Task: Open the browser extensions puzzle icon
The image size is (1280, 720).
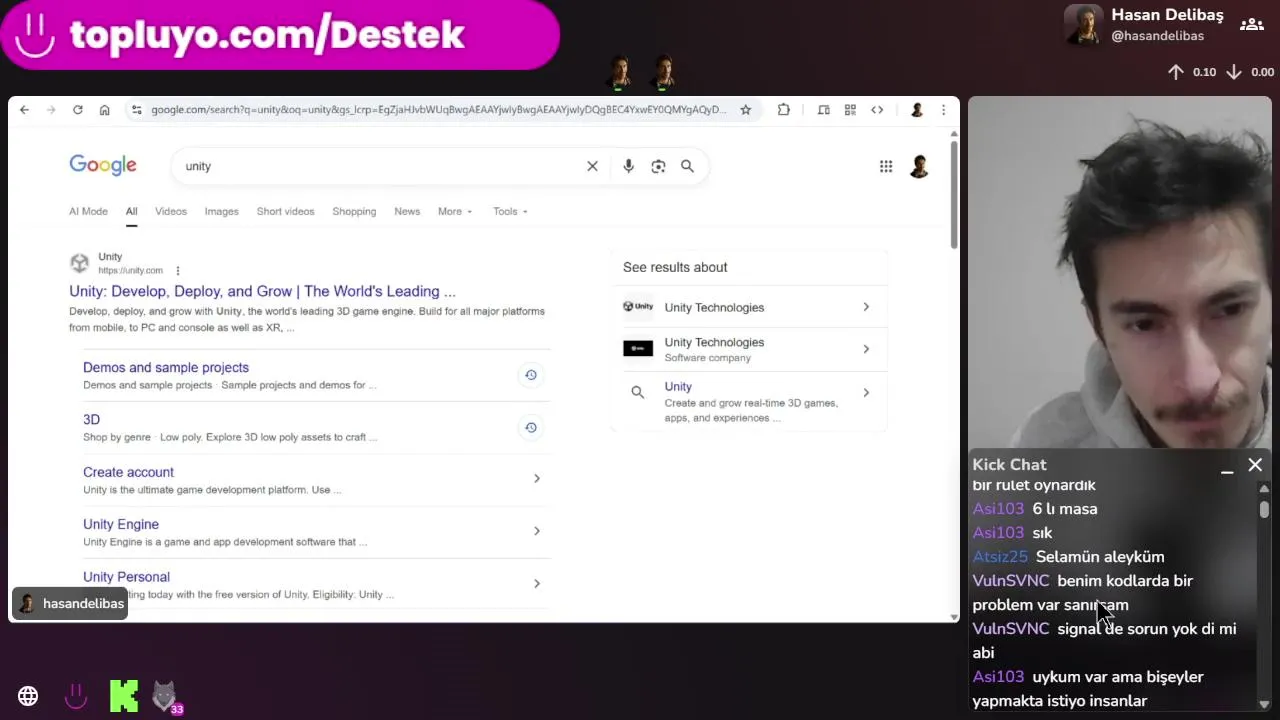Action: 784,110
